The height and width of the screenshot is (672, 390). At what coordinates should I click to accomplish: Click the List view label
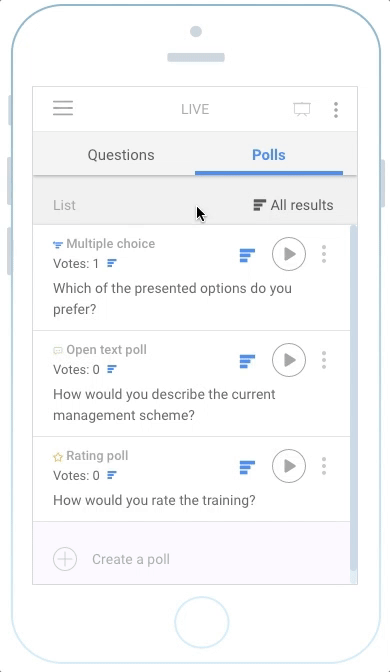coord(64,205)
